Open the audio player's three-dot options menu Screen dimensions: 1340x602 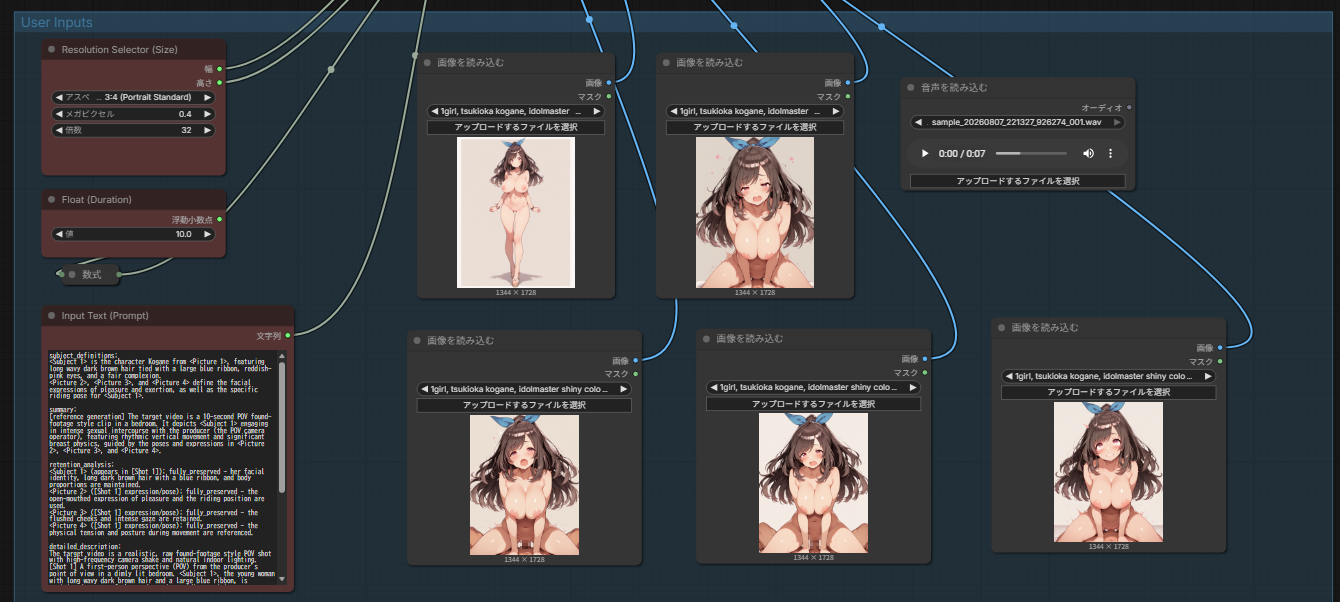click(1110, 153)
